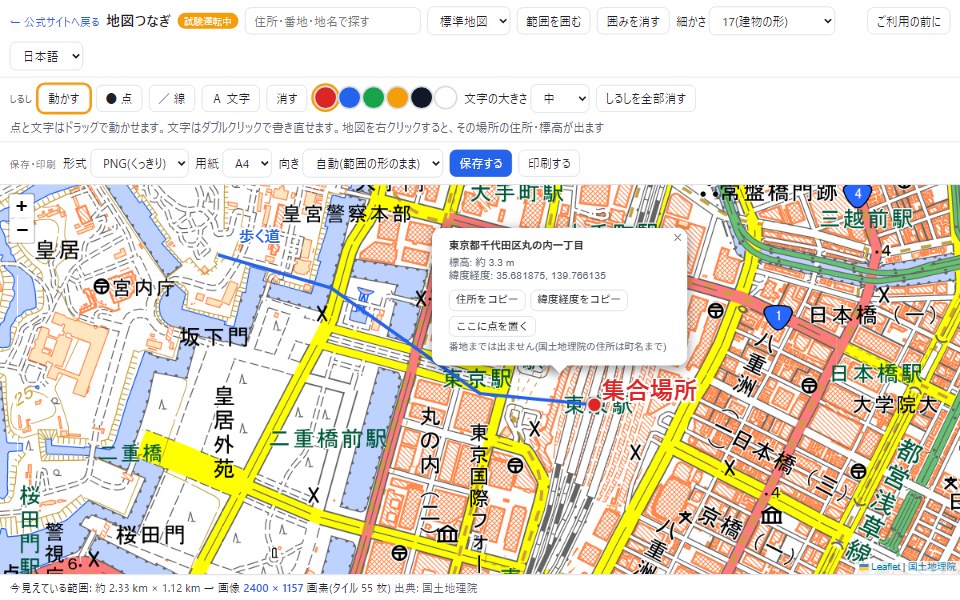Select the 文字 text tool

(231, 99)
